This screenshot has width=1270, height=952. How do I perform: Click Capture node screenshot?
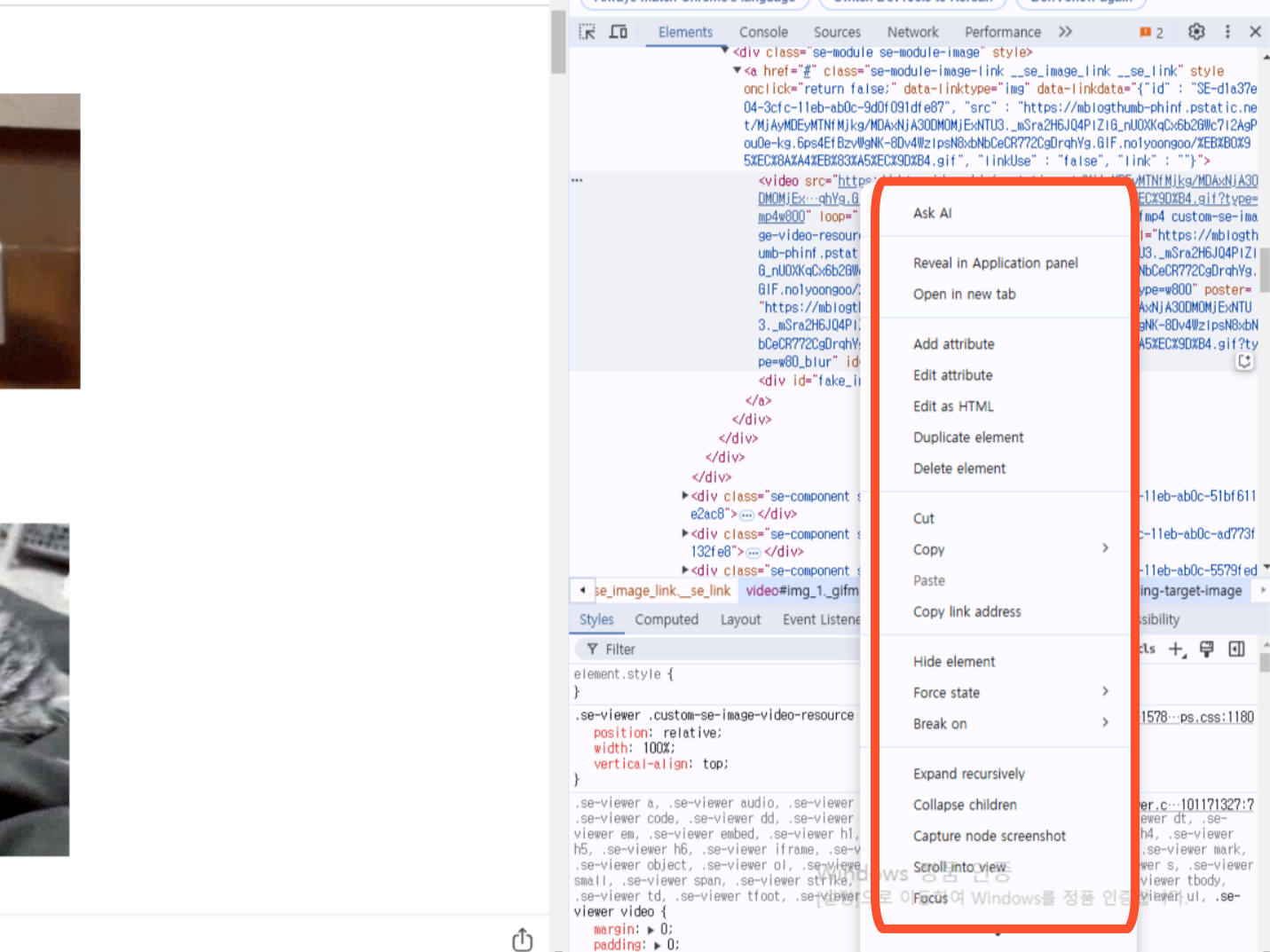point(990,836)
